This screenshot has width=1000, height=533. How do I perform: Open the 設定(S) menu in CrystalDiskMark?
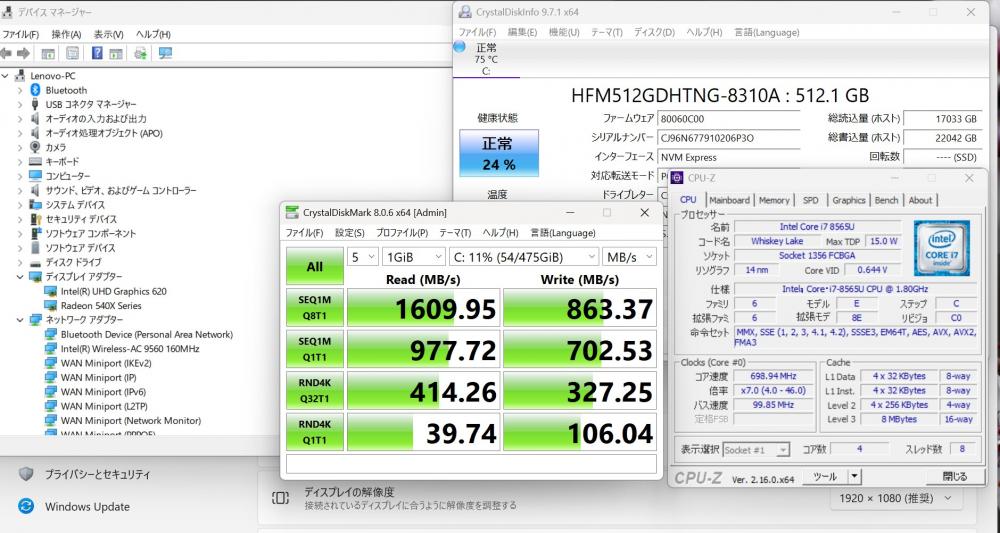point(350,233)
